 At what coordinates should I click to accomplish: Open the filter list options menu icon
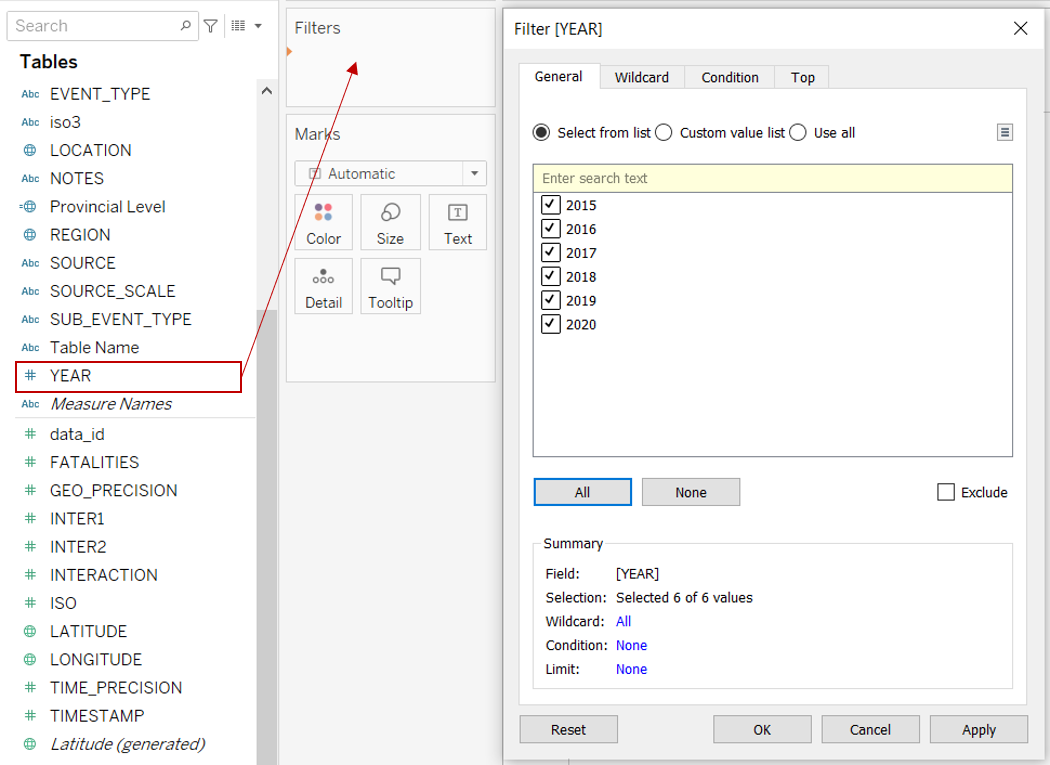[x=1005, y=133]
